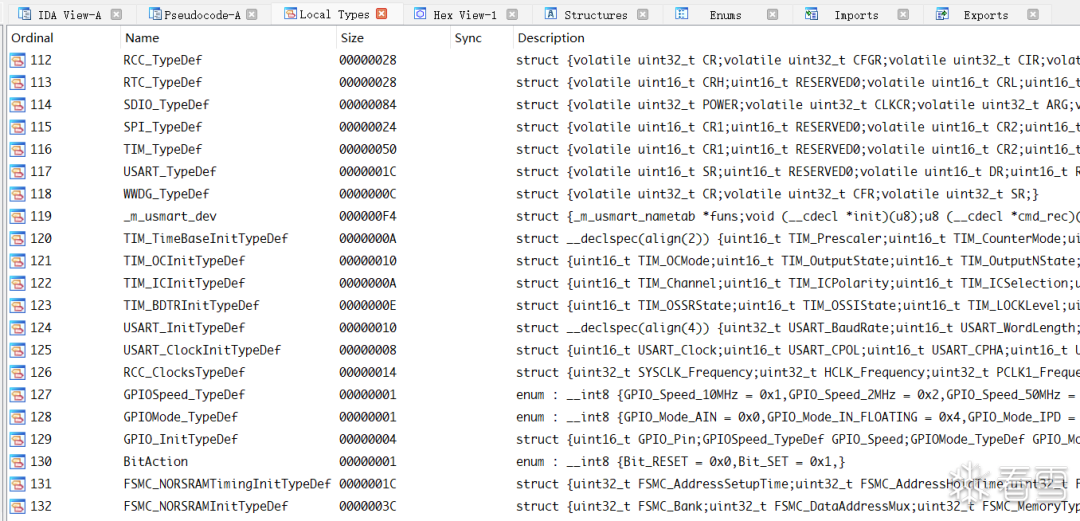Screen dimensions: 1080x521
Task: Close the Hex View-1 tab
Action: (x=512, y=14)
